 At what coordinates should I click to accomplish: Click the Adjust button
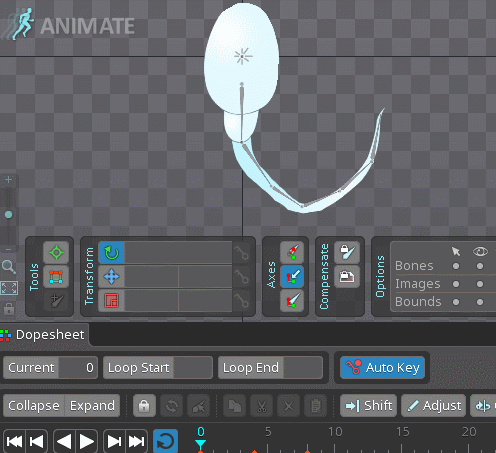433,406
